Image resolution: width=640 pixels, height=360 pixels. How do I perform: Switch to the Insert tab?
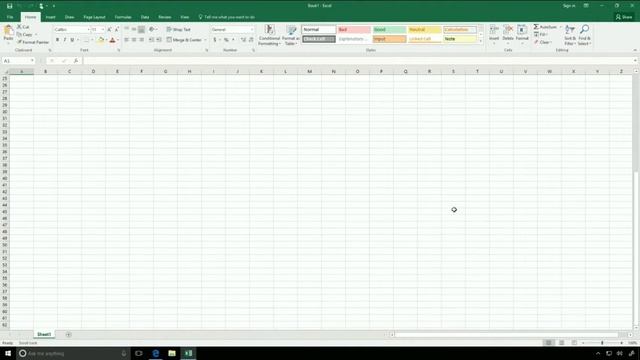[x=51, y=17]
